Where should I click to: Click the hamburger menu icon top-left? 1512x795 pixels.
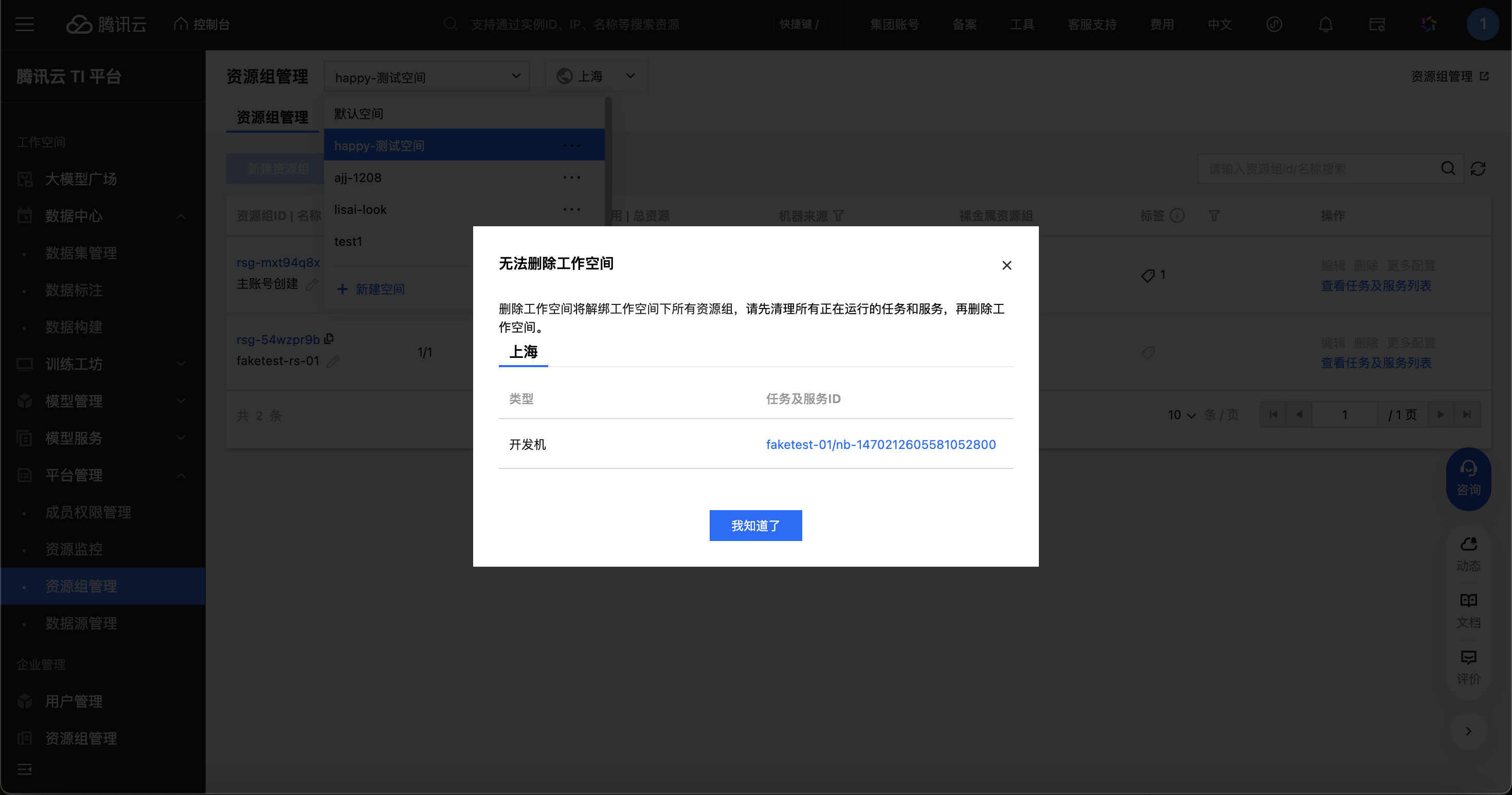25,25
